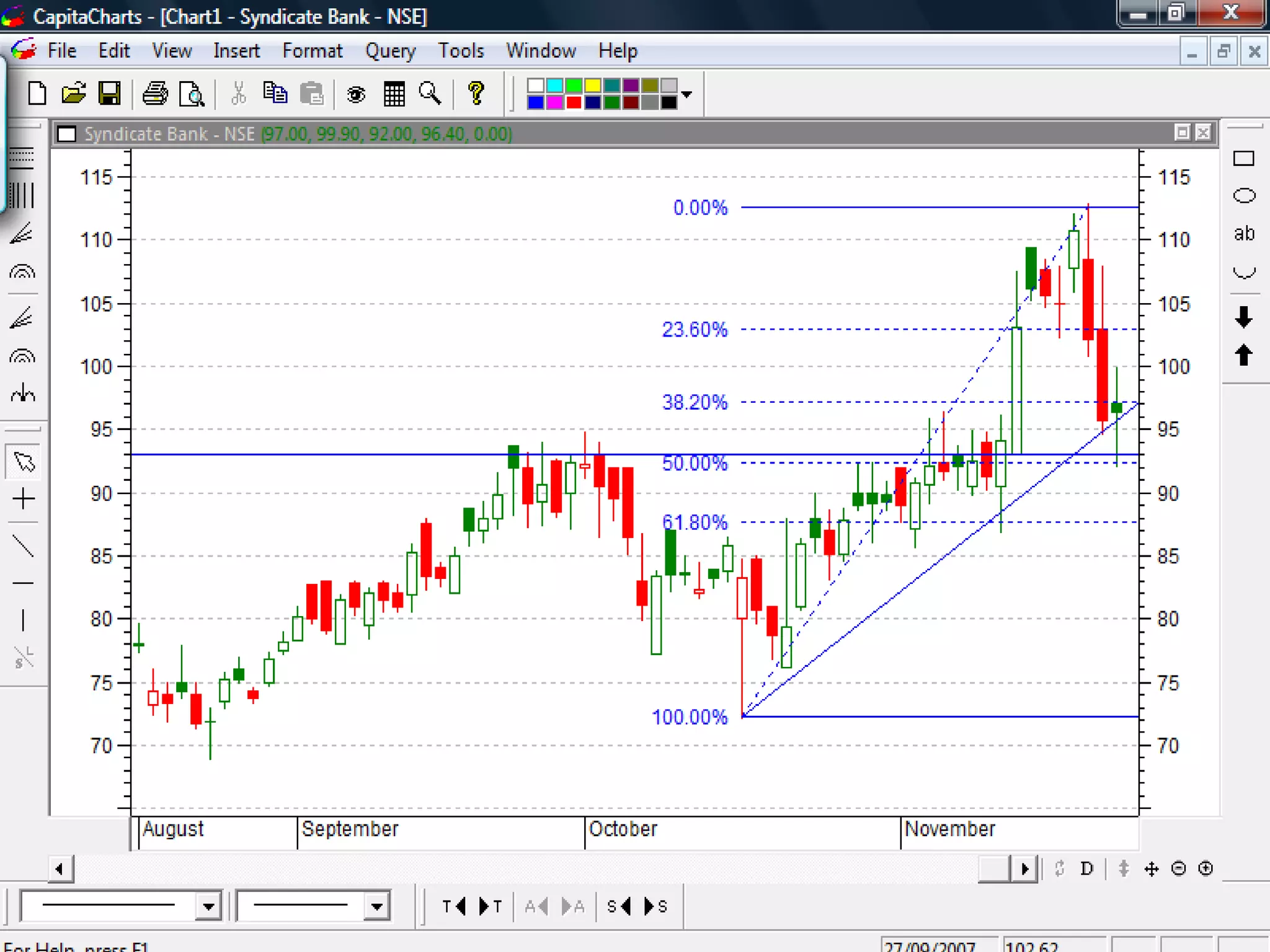
Task: Click the 'ab' text annotation tool
Action: click(1243, 234)
